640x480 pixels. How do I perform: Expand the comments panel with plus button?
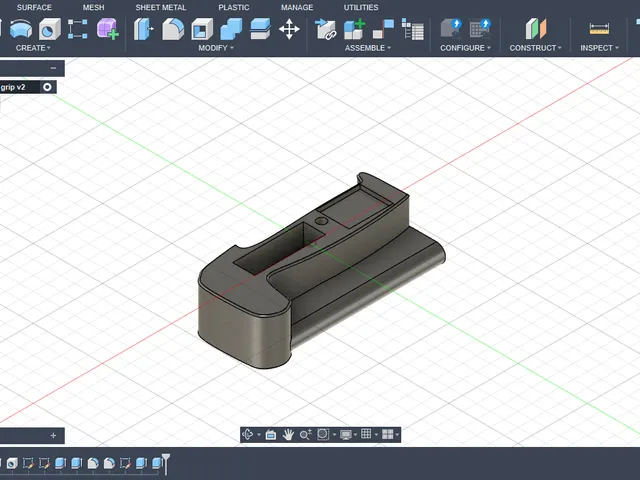(53, 436)
